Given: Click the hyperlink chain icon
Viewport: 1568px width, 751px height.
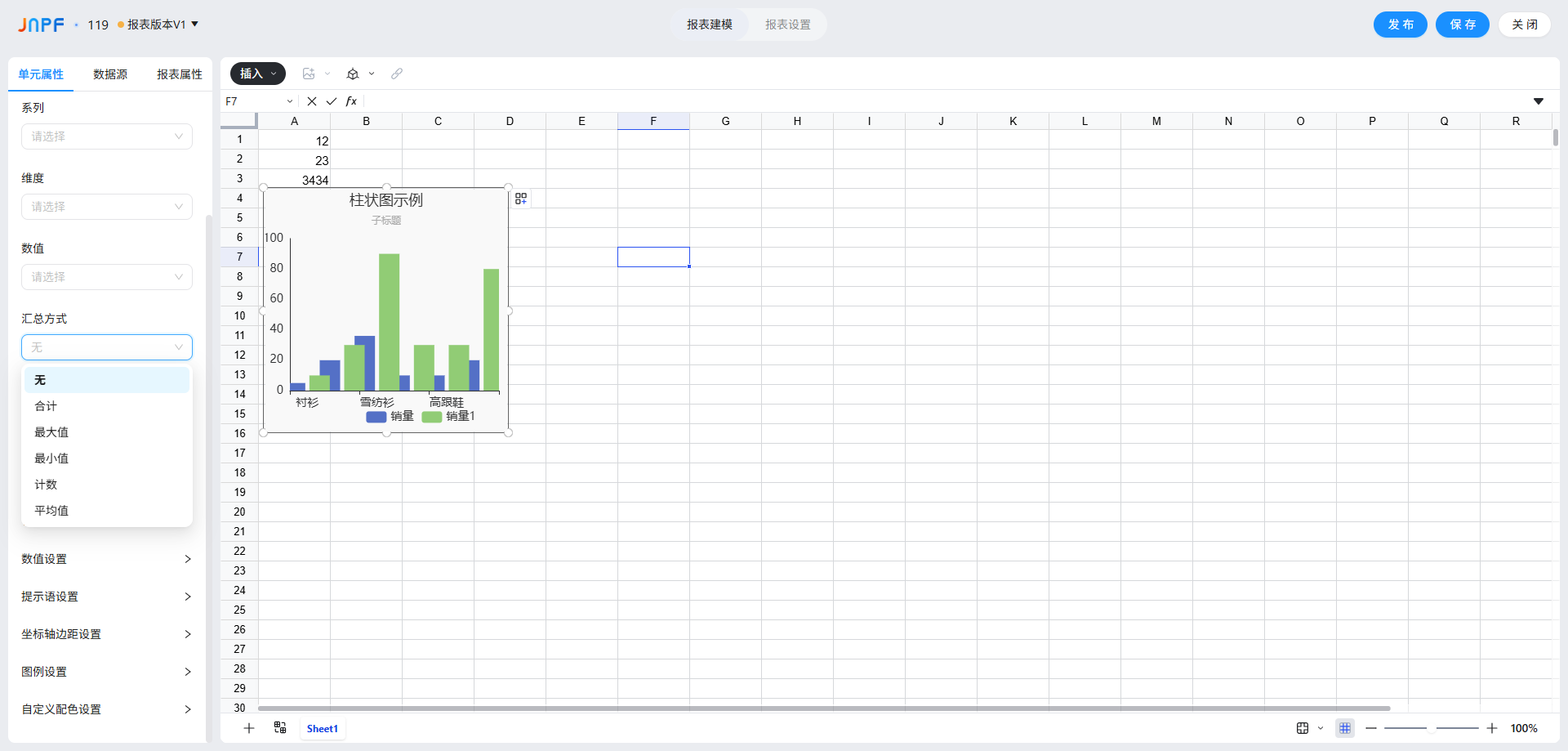Looking at the screenshot, I should click(x=397, y=74).
